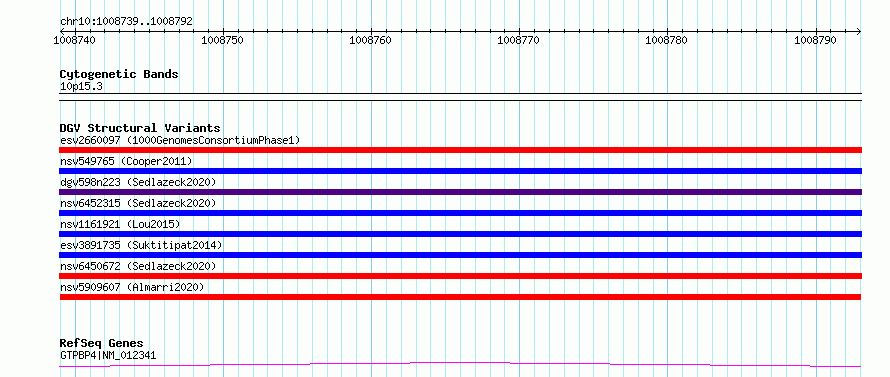890x377 pixels.
Task: Open nsv549765 (Cooper2011) label
Action: pyautogui.click(x=126, y=161)
